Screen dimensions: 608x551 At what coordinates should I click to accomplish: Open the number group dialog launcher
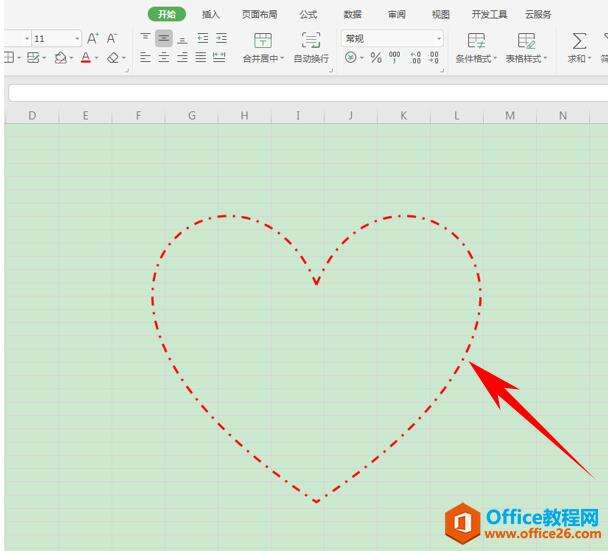click(442, 71)
